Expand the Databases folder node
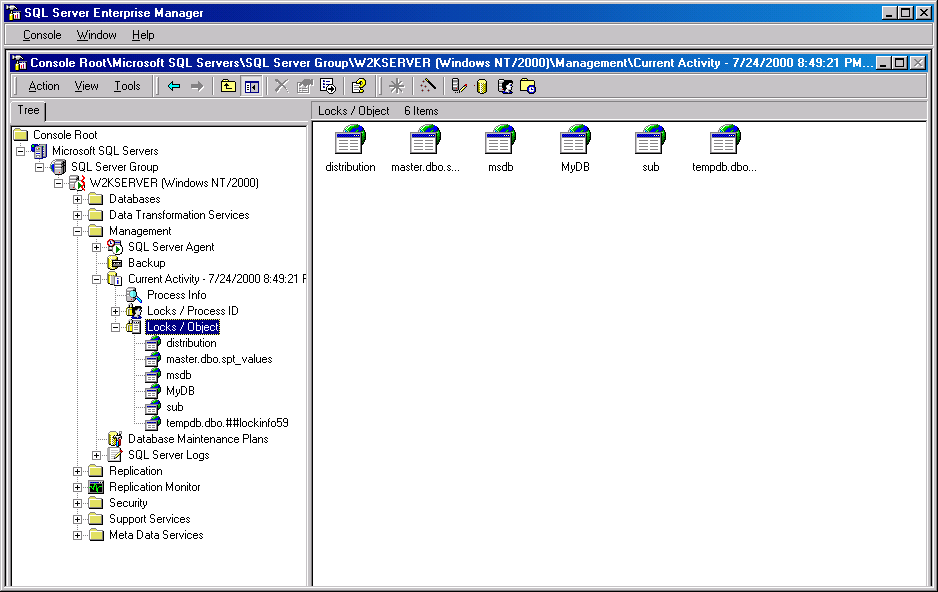The height and width of the screenshot is (592, 938). tap(78, 199)
